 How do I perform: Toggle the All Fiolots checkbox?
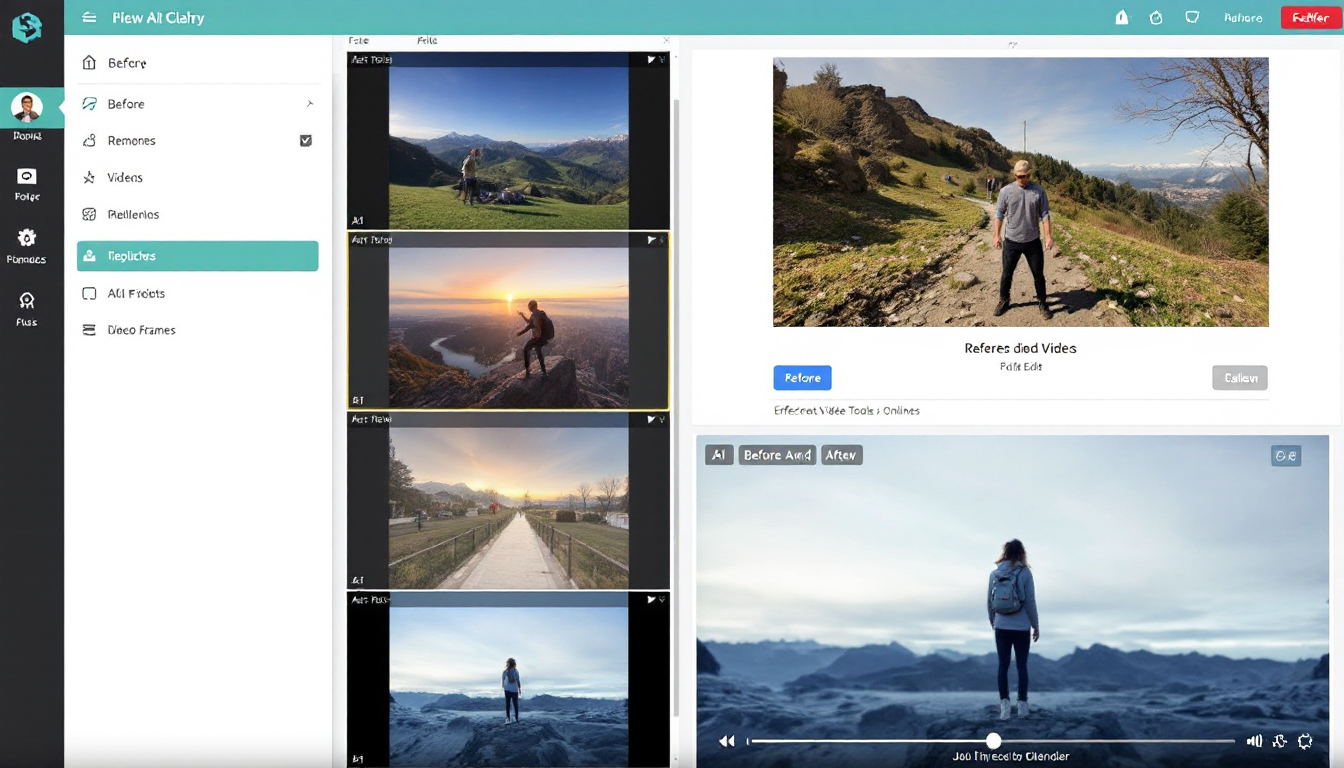tap(89, 294)
